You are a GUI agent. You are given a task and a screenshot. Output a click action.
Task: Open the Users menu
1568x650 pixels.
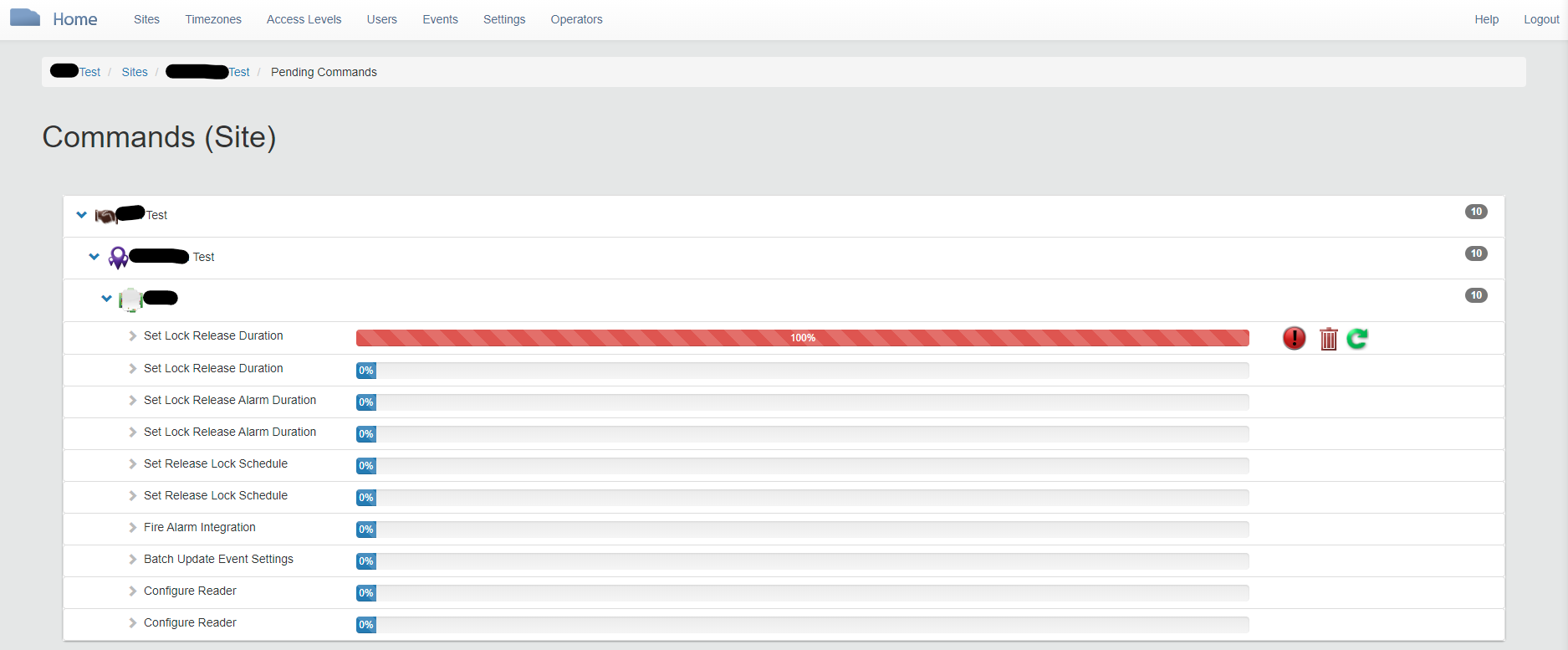[x=381, y=19]
